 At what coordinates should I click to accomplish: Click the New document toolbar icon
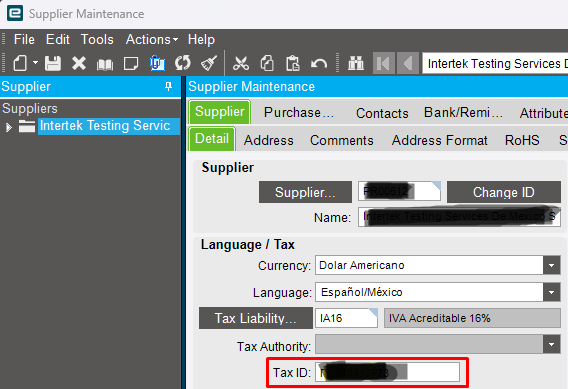pyautogui.click(x=20, y=63)
